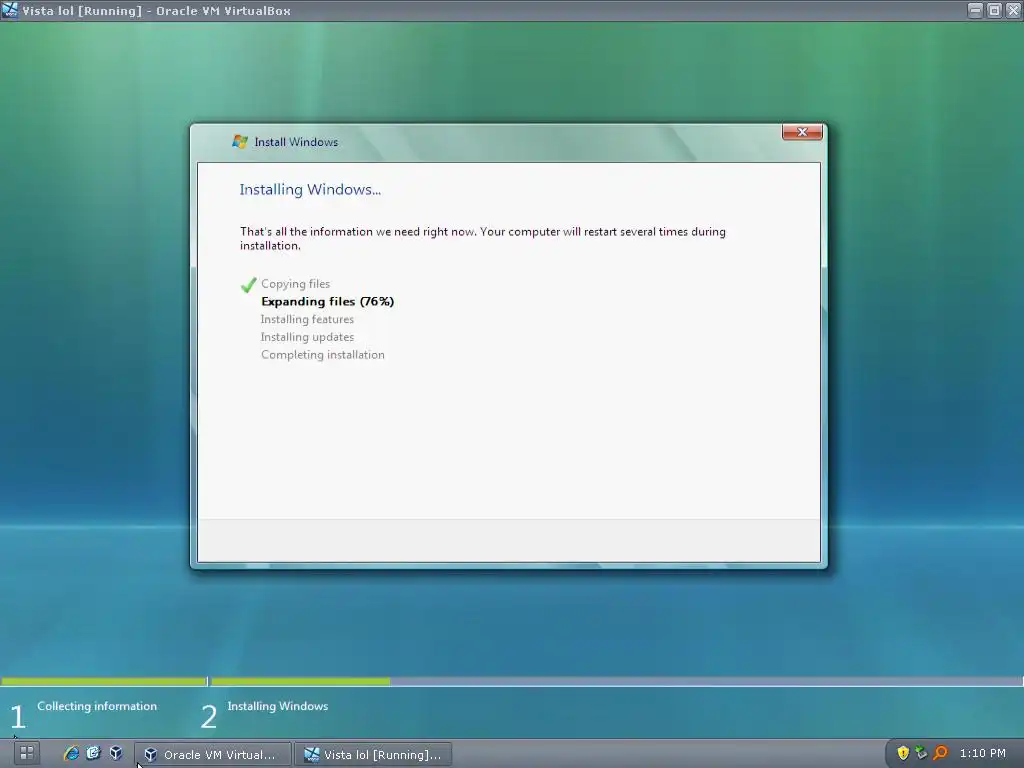1024x768 pixels.
Task: Click the Windows flag icon in Install Windows title
Action: 240,142
